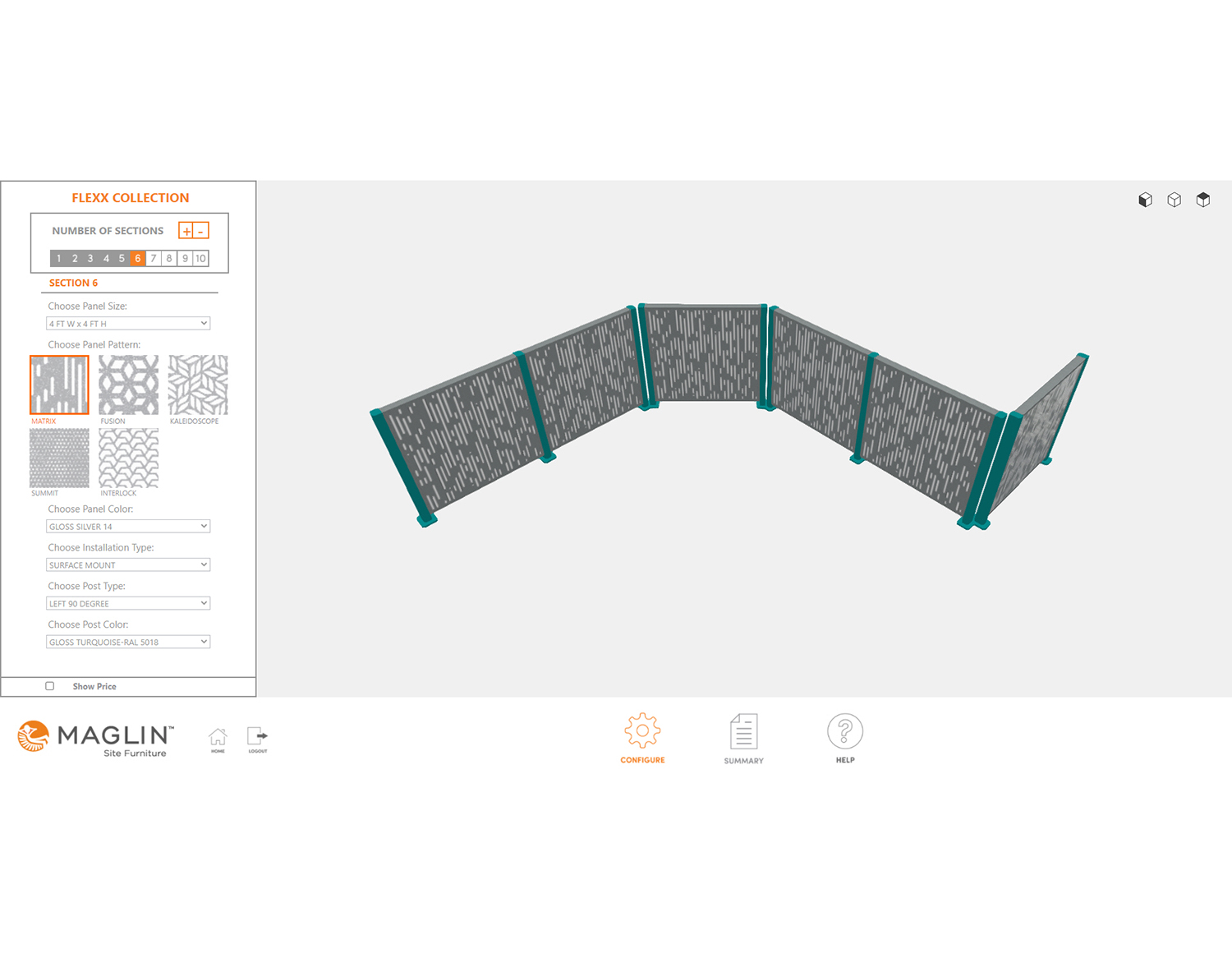Select section 2
Image resolution: width=1232 pixels, height=963 pixels.
[75, 258]
